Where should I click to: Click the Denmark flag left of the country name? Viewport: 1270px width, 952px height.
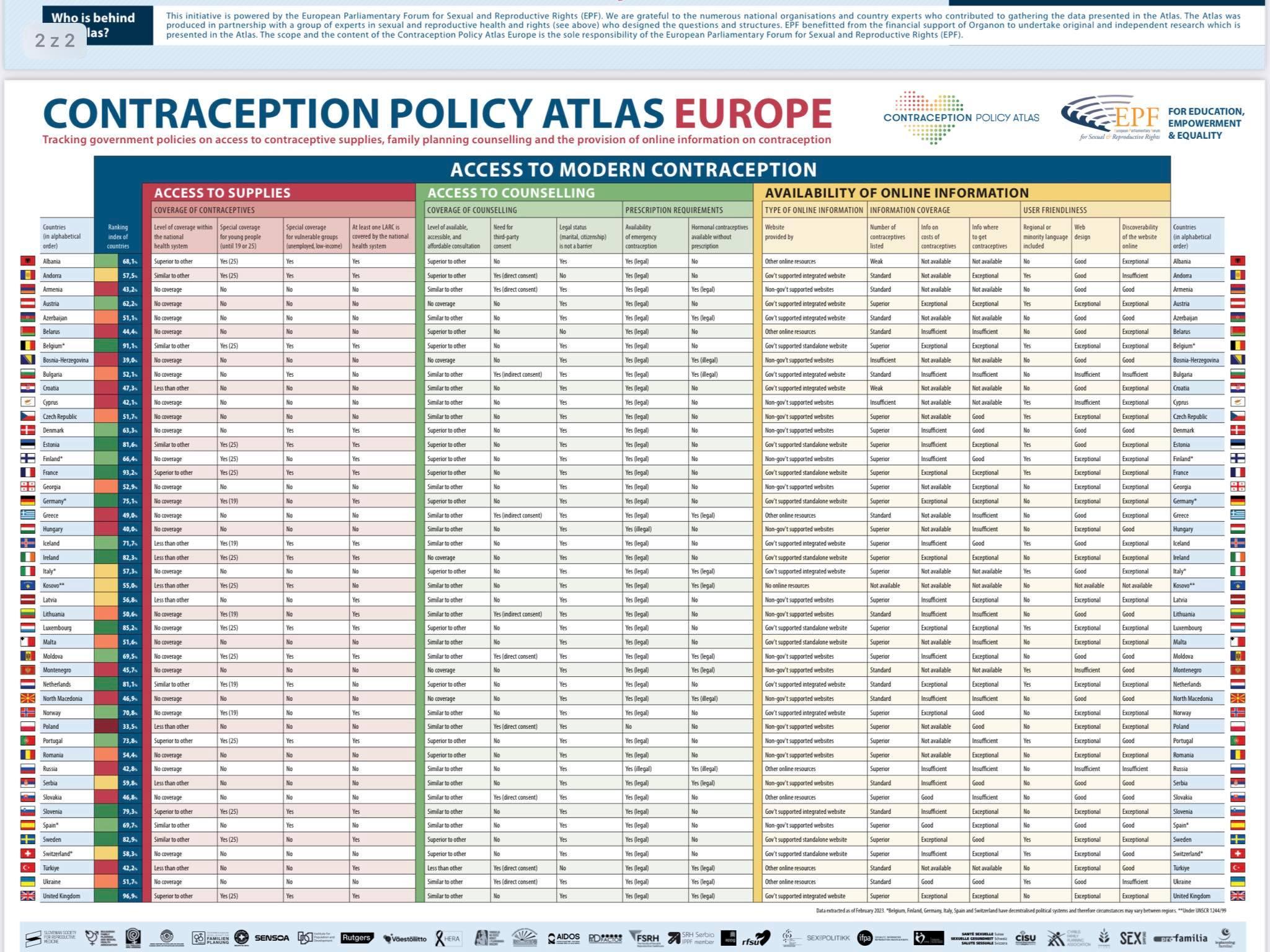(27, 430)
